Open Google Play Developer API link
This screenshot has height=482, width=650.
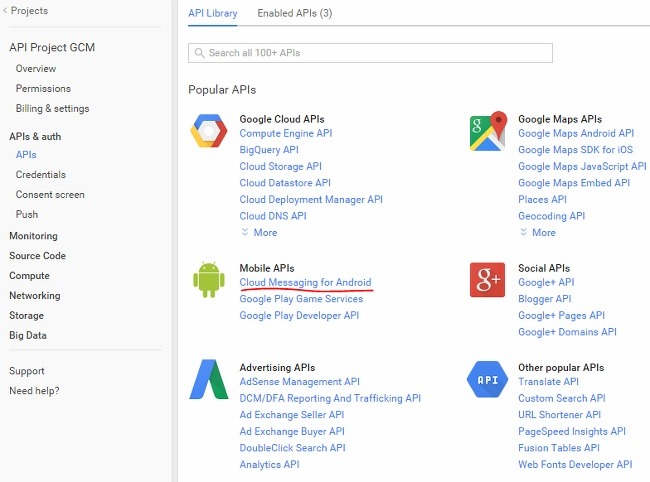tap(299, 316)
